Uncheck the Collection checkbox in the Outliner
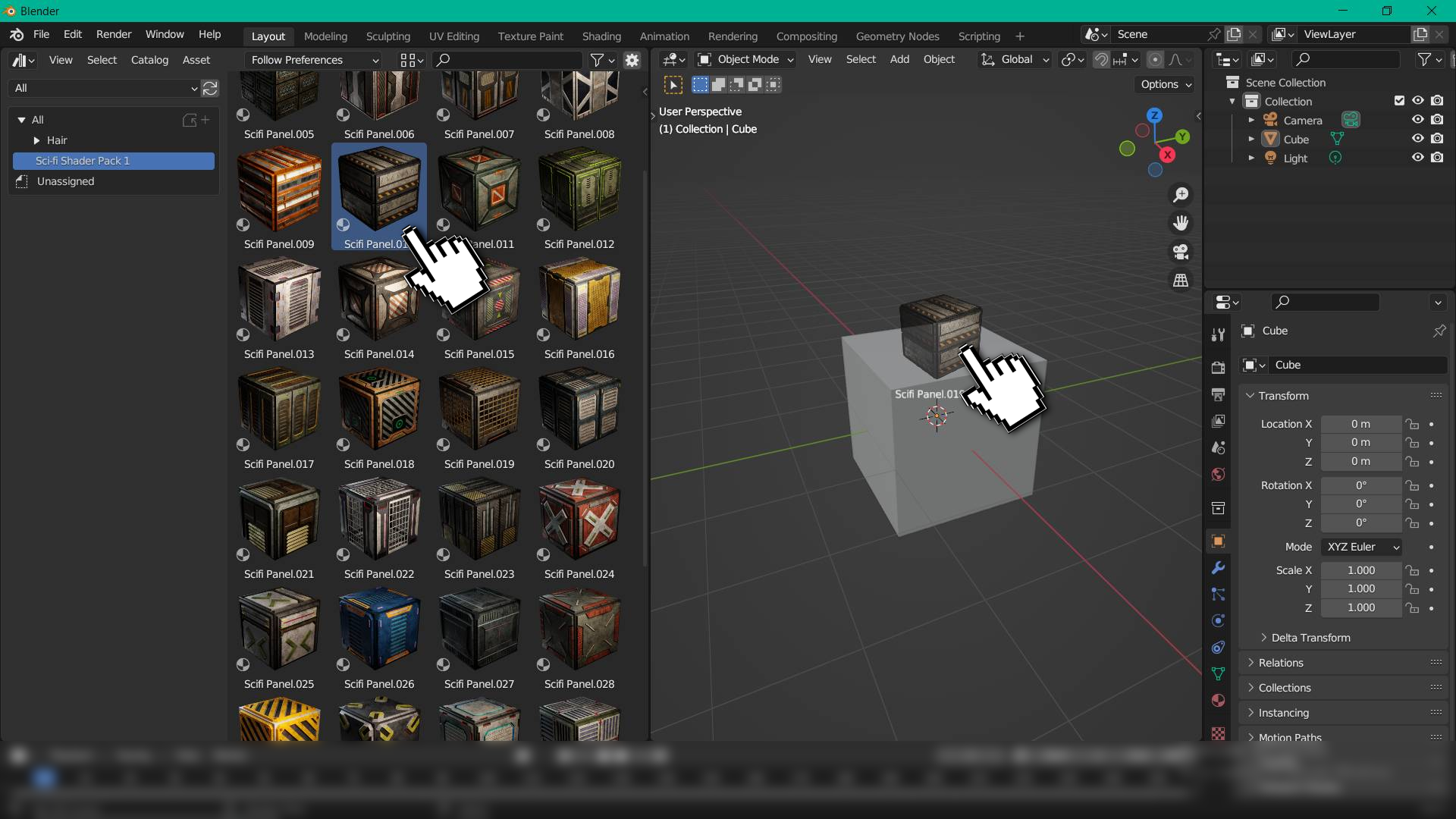The width and height of the screenshot is (1456, 819). click(1398, 100)
